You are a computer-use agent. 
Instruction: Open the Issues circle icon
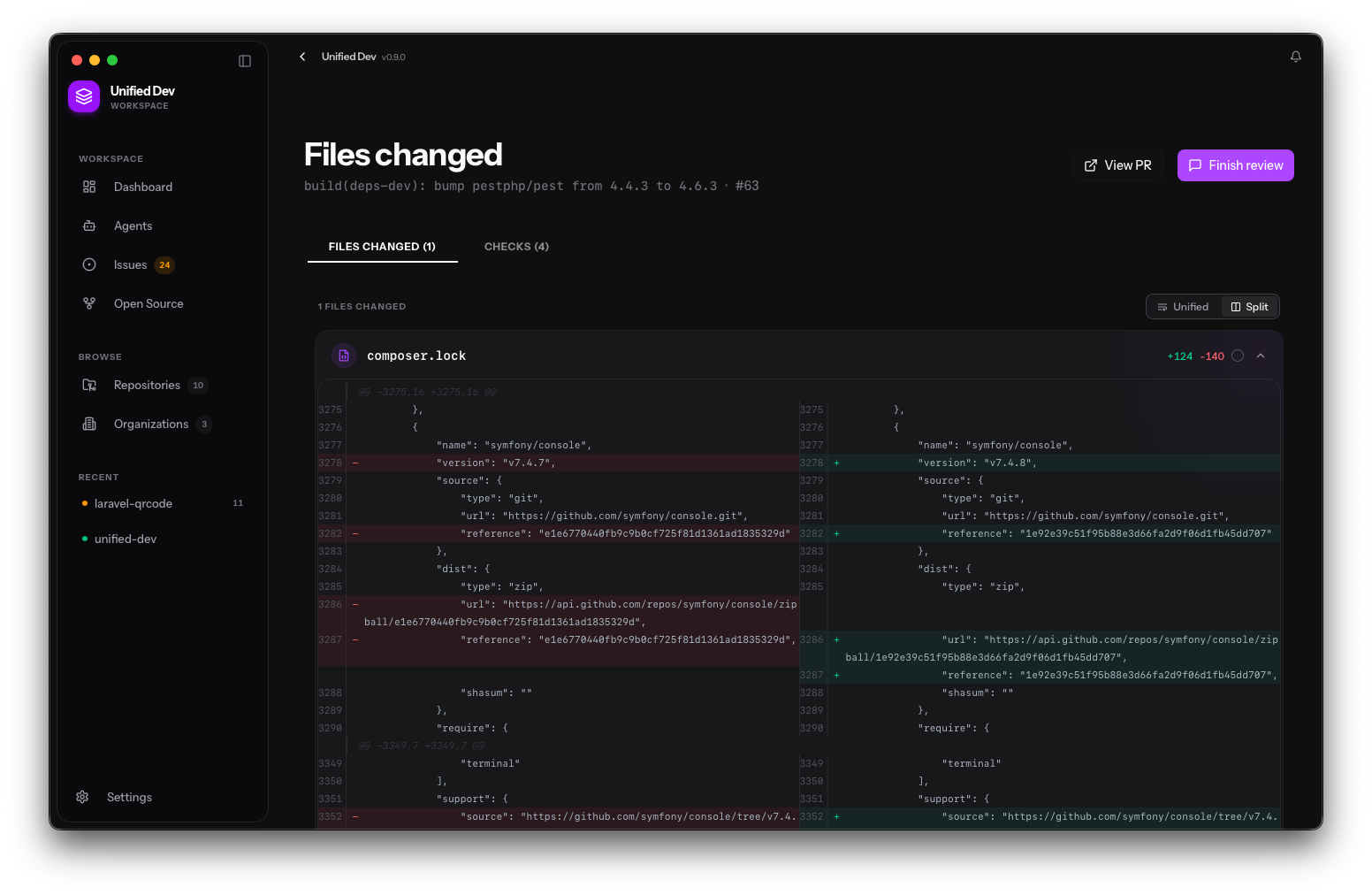point(89,264)
